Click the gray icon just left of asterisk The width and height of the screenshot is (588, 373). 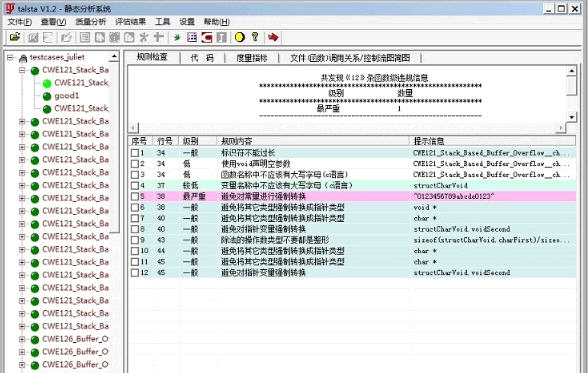(129, 37)
